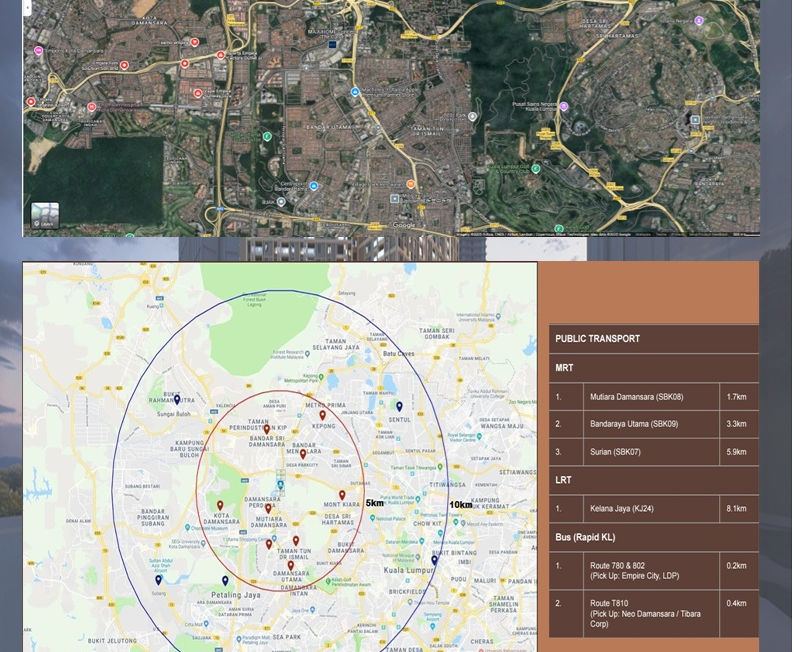Click the PUBLIC TRANSPORT table header

pyautogui.click(x=654, y=339)
